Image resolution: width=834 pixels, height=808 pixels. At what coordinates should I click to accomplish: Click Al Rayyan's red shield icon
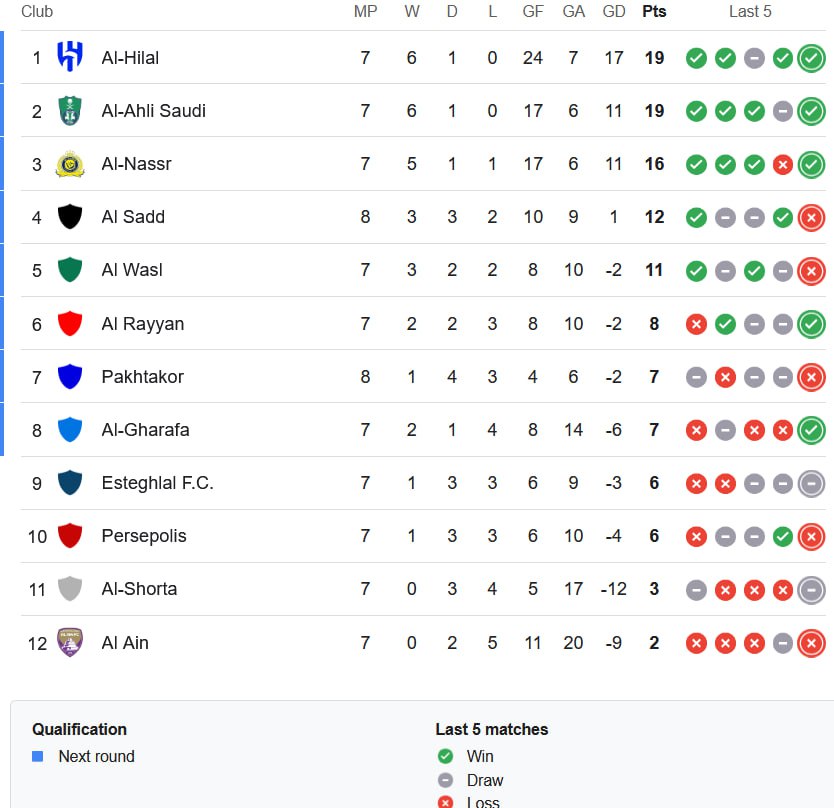[x=69, y=323]
